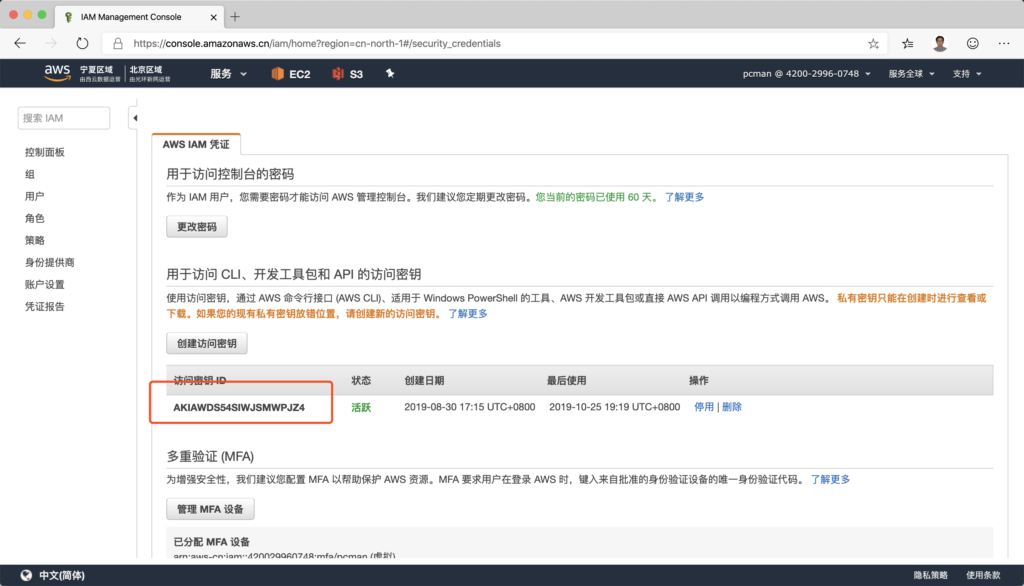Go back with browser back arrow
This screenshot has height=586, width=1024.
point(20,43)
